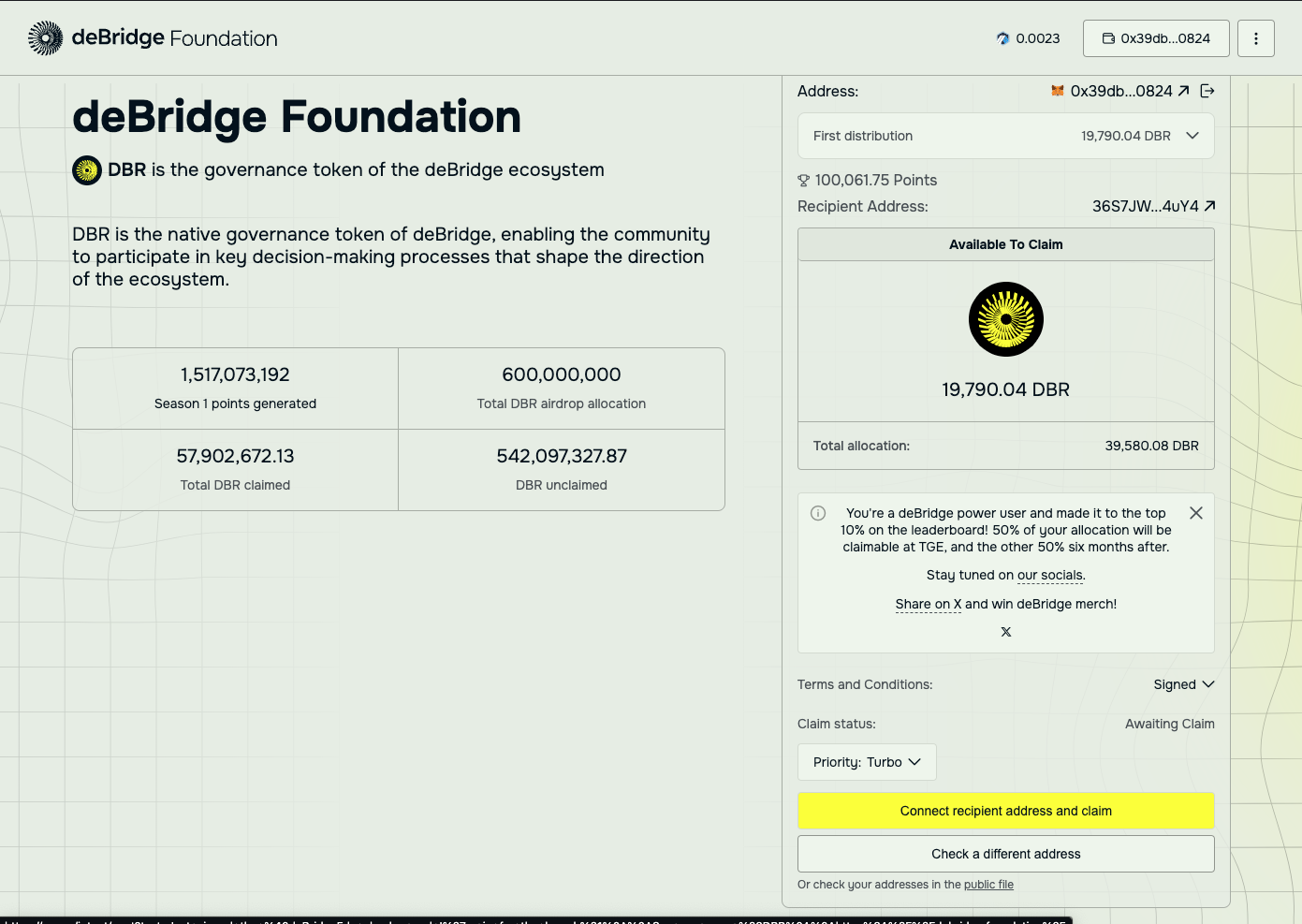Click the deBridge Foundation logo in header

click(x=153, y=38)
